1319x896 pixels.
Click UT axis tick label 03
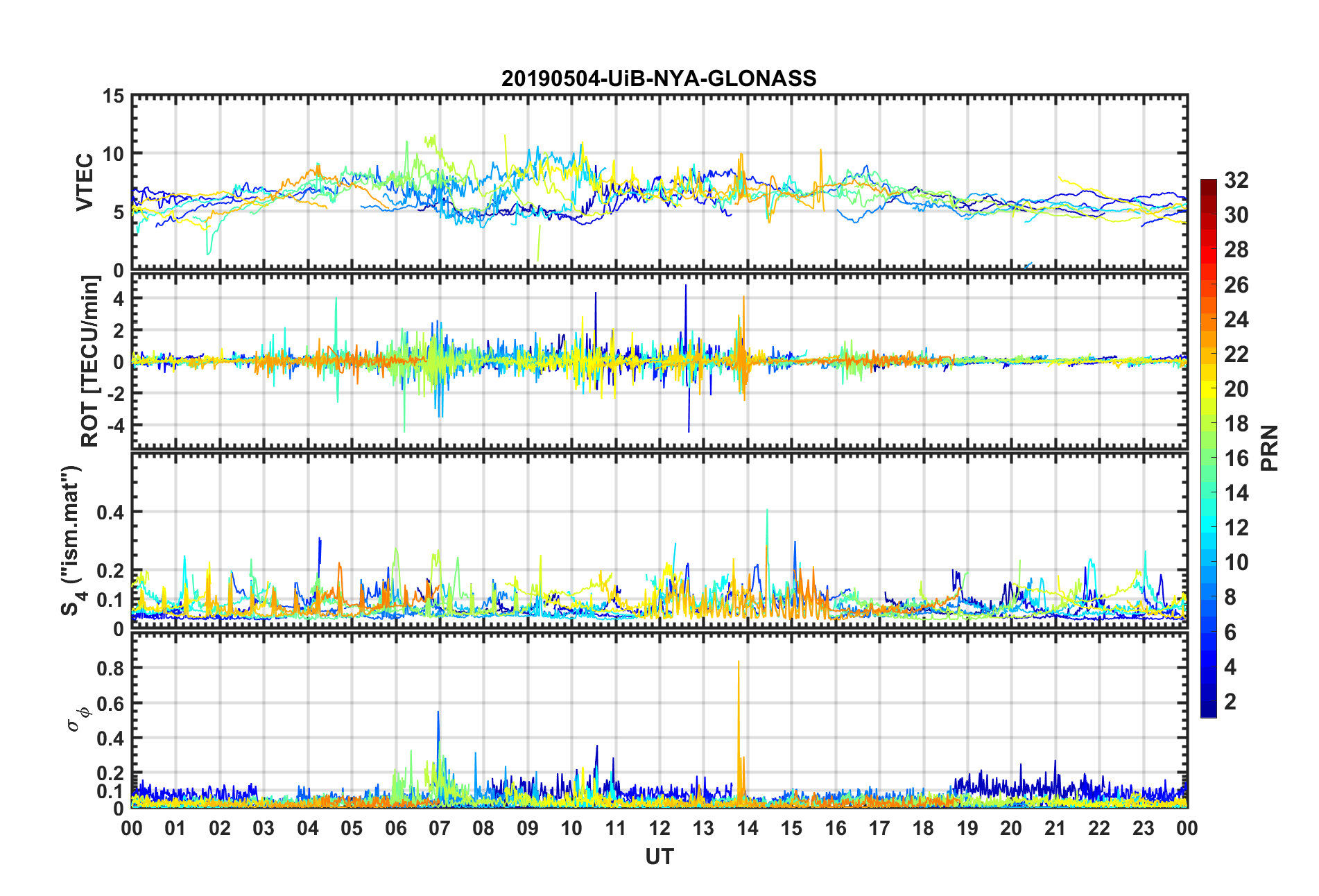(x=264, y=828)
